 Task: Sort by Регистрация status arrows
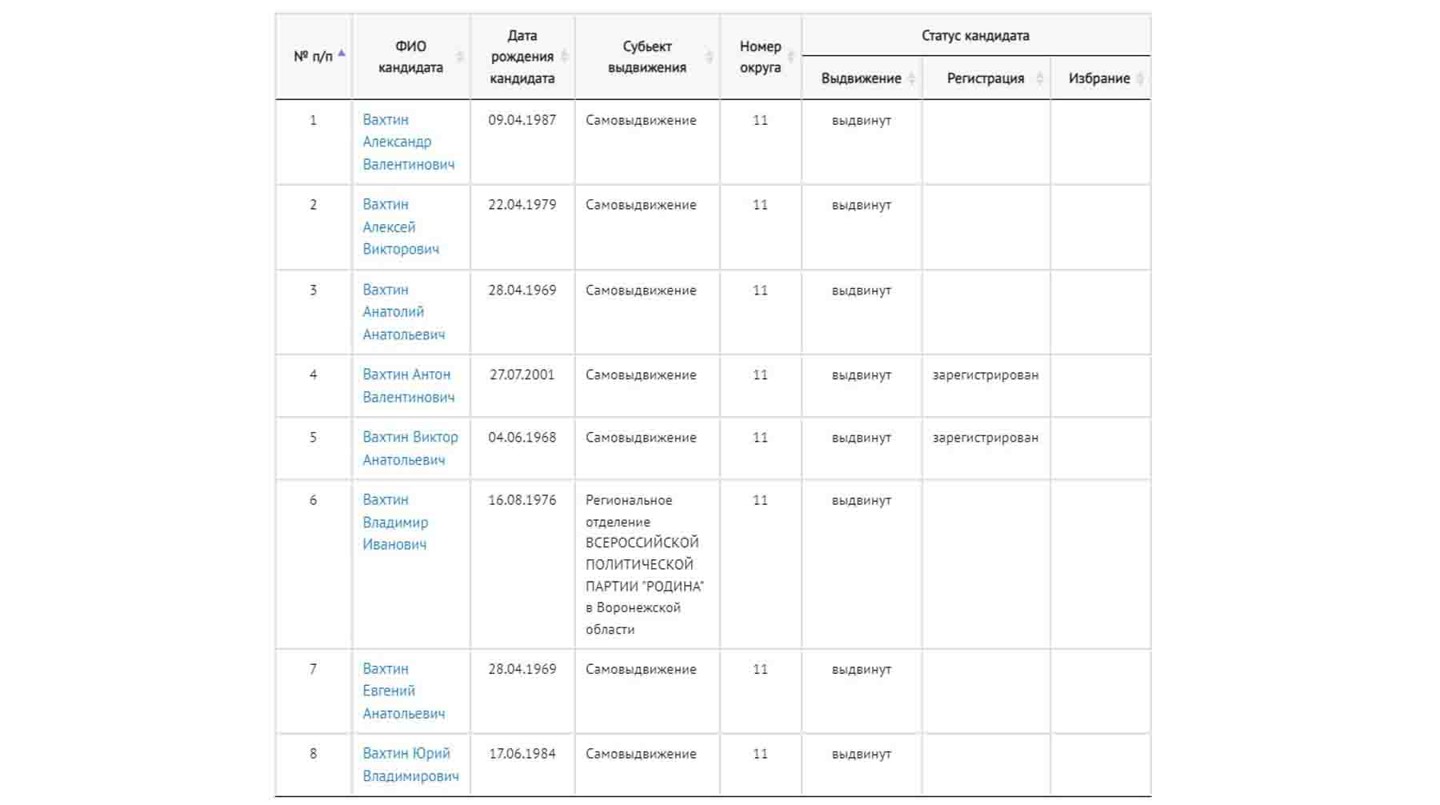[1040, 78]
